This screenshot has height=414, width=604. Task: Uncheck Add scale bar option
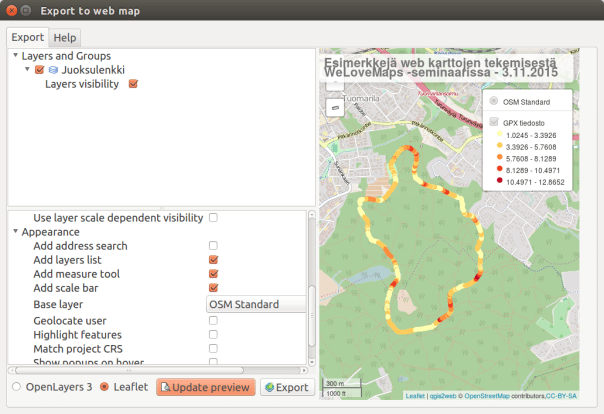[213, 288]
